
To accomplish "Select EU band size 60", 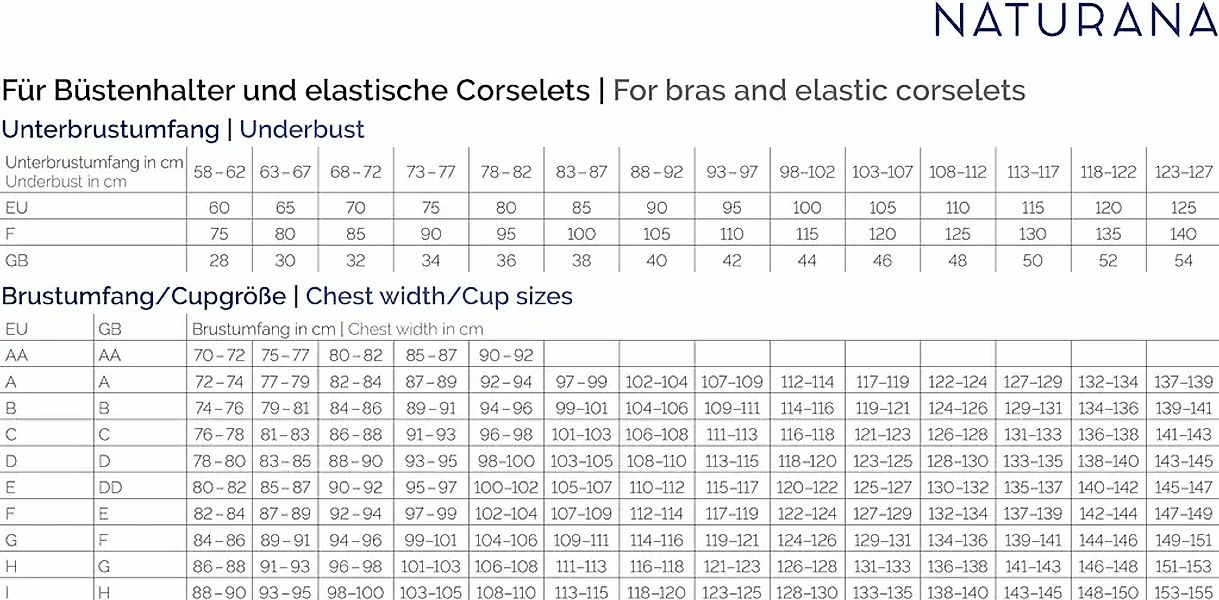I will 219,208.
